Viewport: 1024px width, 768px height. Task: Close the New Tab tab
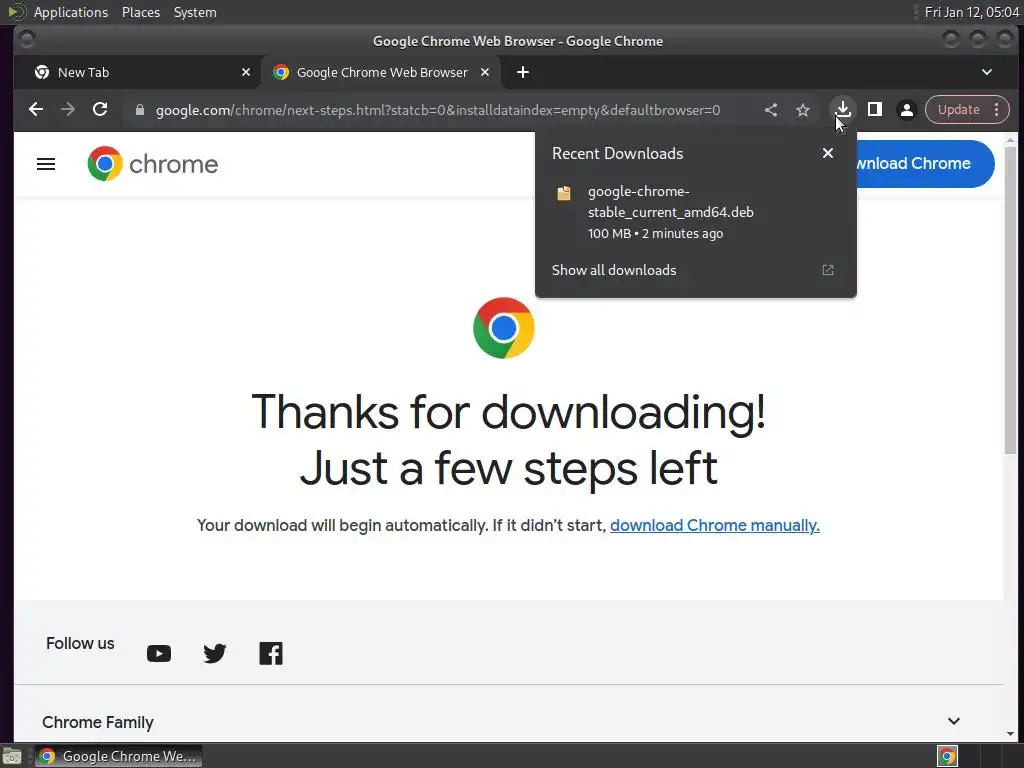[246, 72]
